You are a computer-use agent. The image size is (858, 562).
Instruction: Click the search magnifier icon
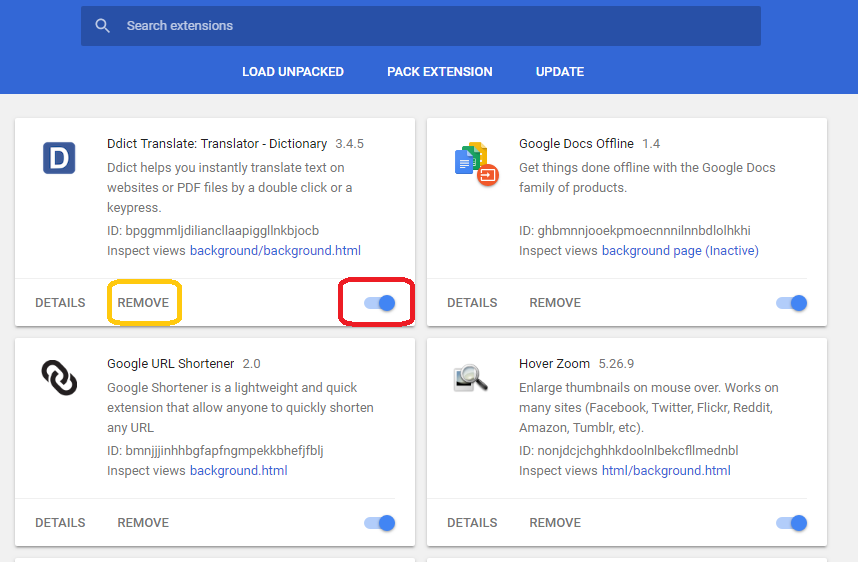(x=102, y=26)
